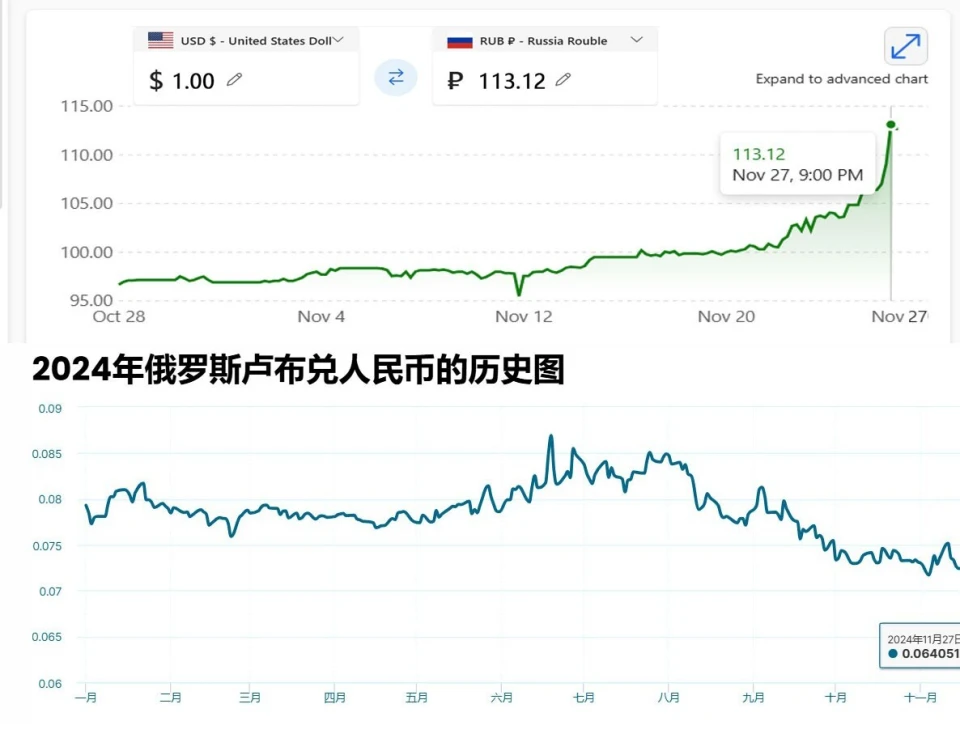Viewport: 960px width, 738px height.
Task: Click the blue dot beside 0.064051
Action: (893, 654)
